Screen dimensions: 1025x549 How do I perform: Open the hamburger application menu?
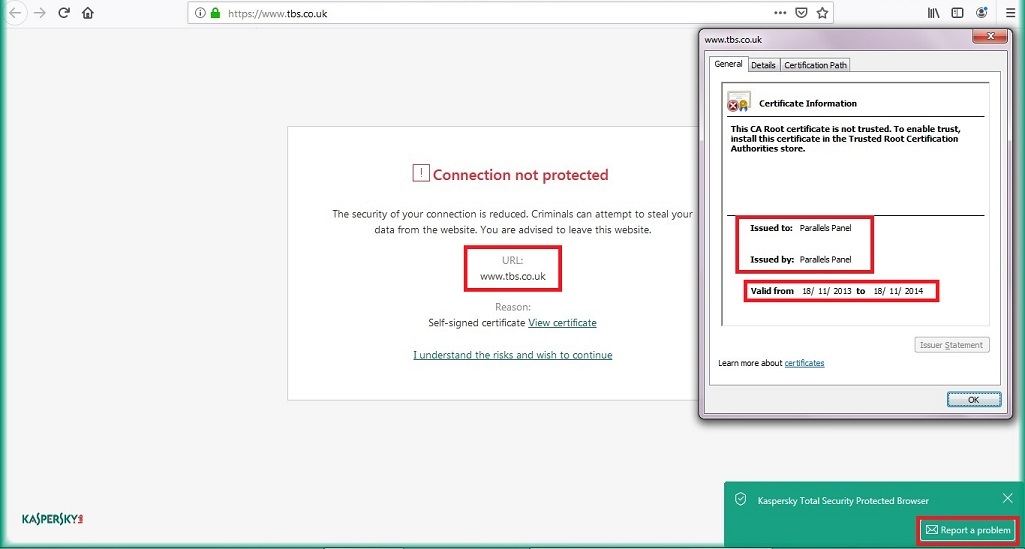click(x=1011, y=13)
